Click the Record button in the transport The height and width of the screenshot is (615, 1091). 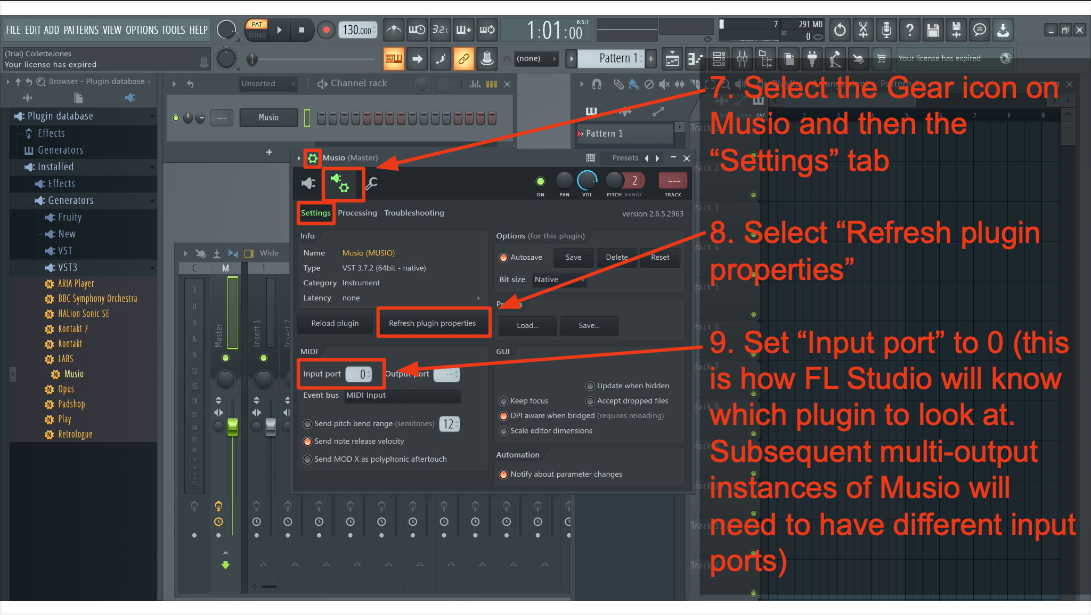tap(326, 30)
